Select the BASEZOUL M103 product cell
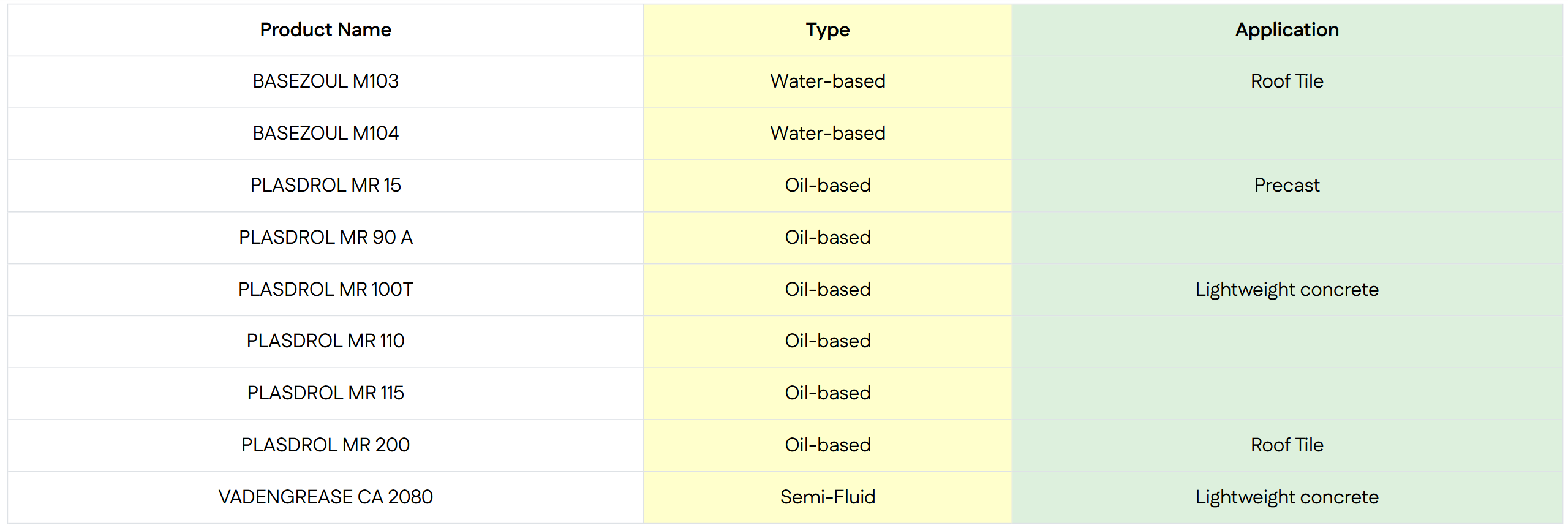This screenshot has width=1568, height=528. 325,81
